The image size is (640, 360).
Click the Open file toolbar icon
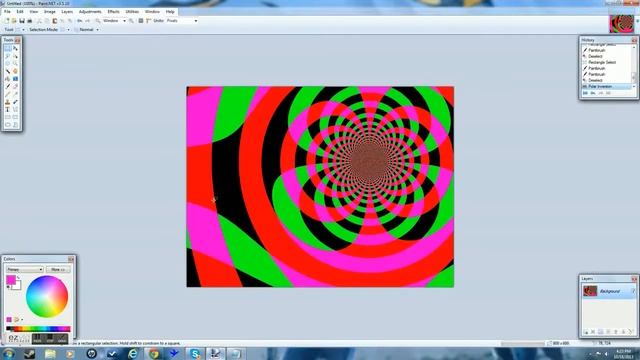pyautogui.click(x=13, y=20)
